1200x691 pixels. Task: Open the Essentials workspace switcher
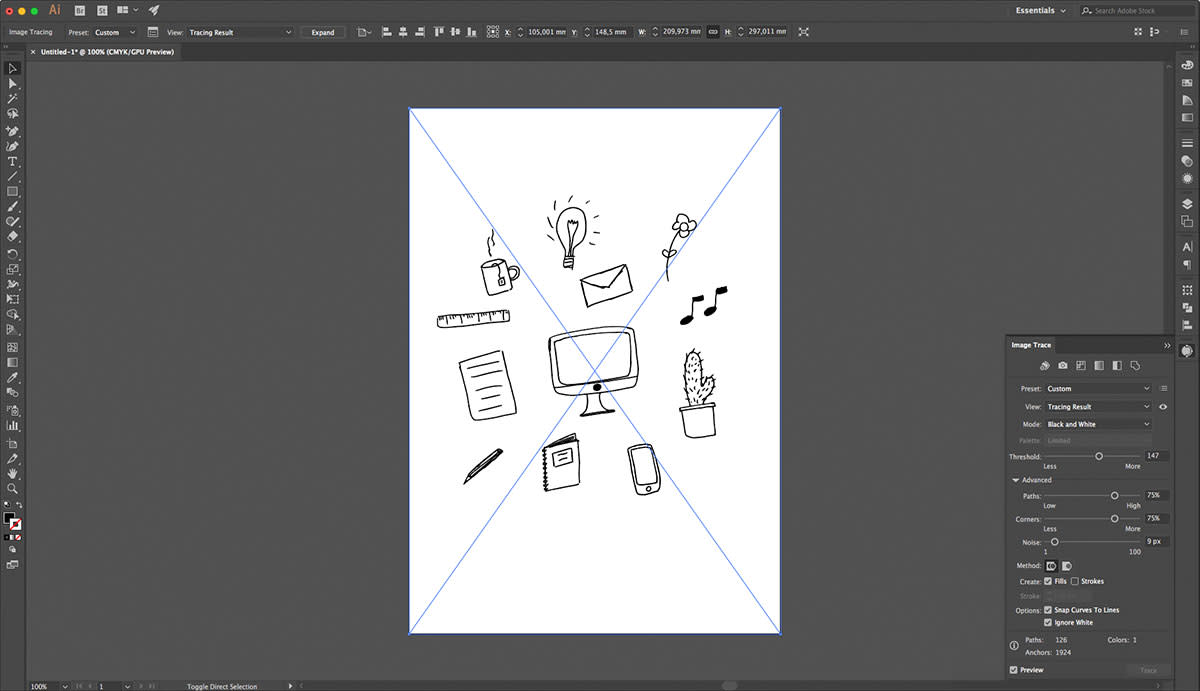[x=1040, y=10]
